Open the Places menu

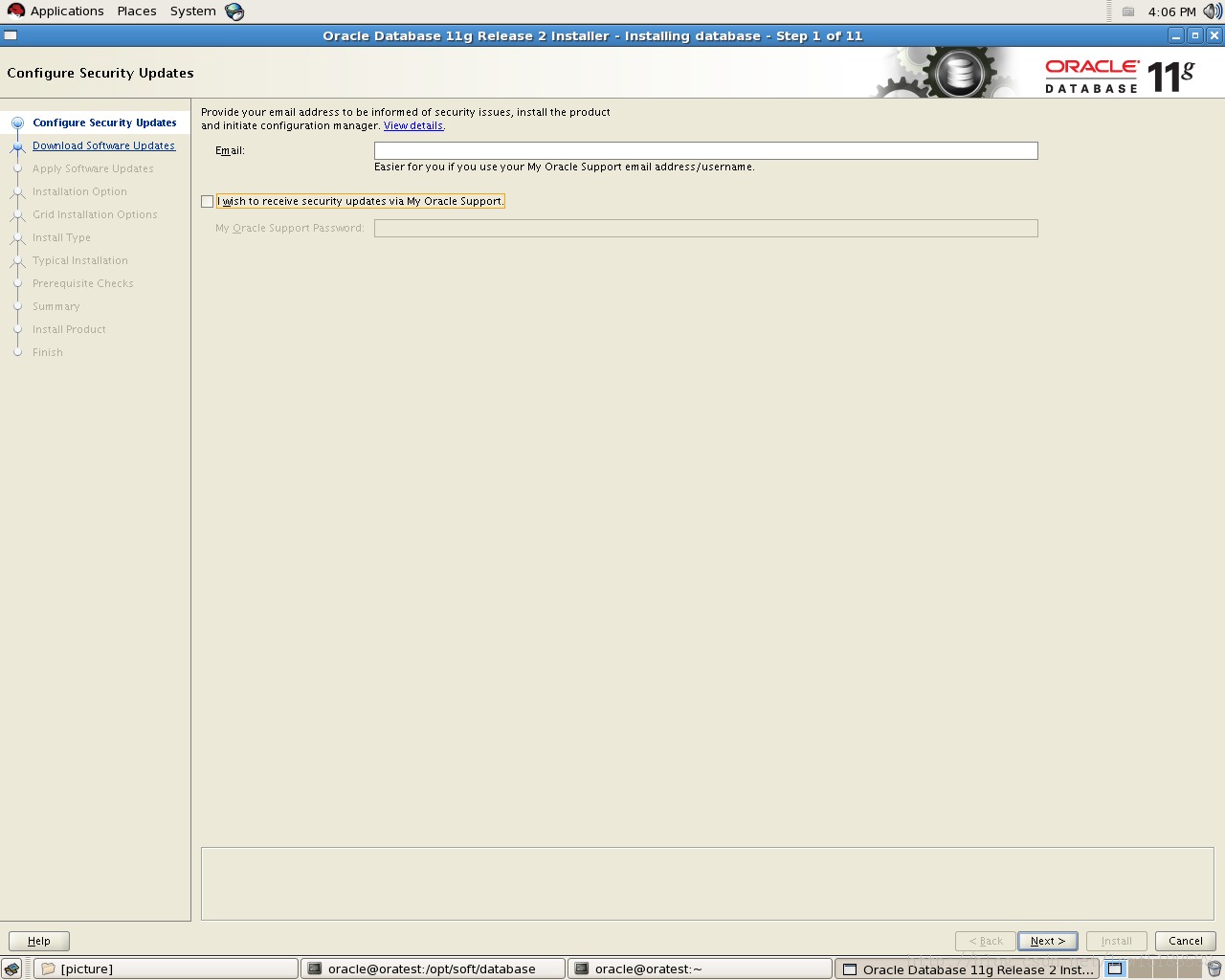point(137,11)
